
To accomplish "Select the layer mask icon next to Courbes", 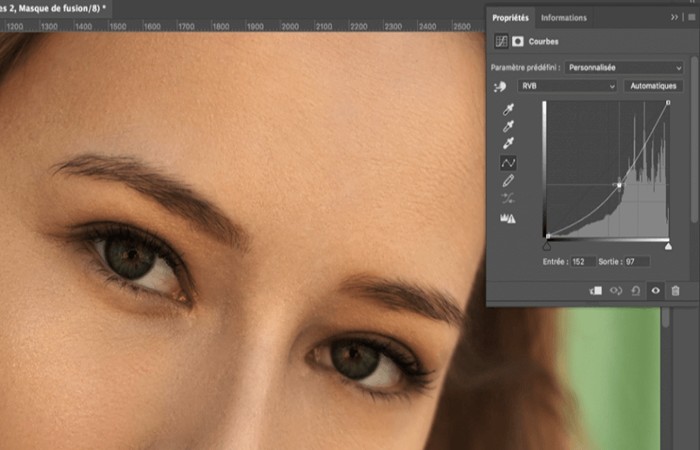I will [x=517, y=42].
